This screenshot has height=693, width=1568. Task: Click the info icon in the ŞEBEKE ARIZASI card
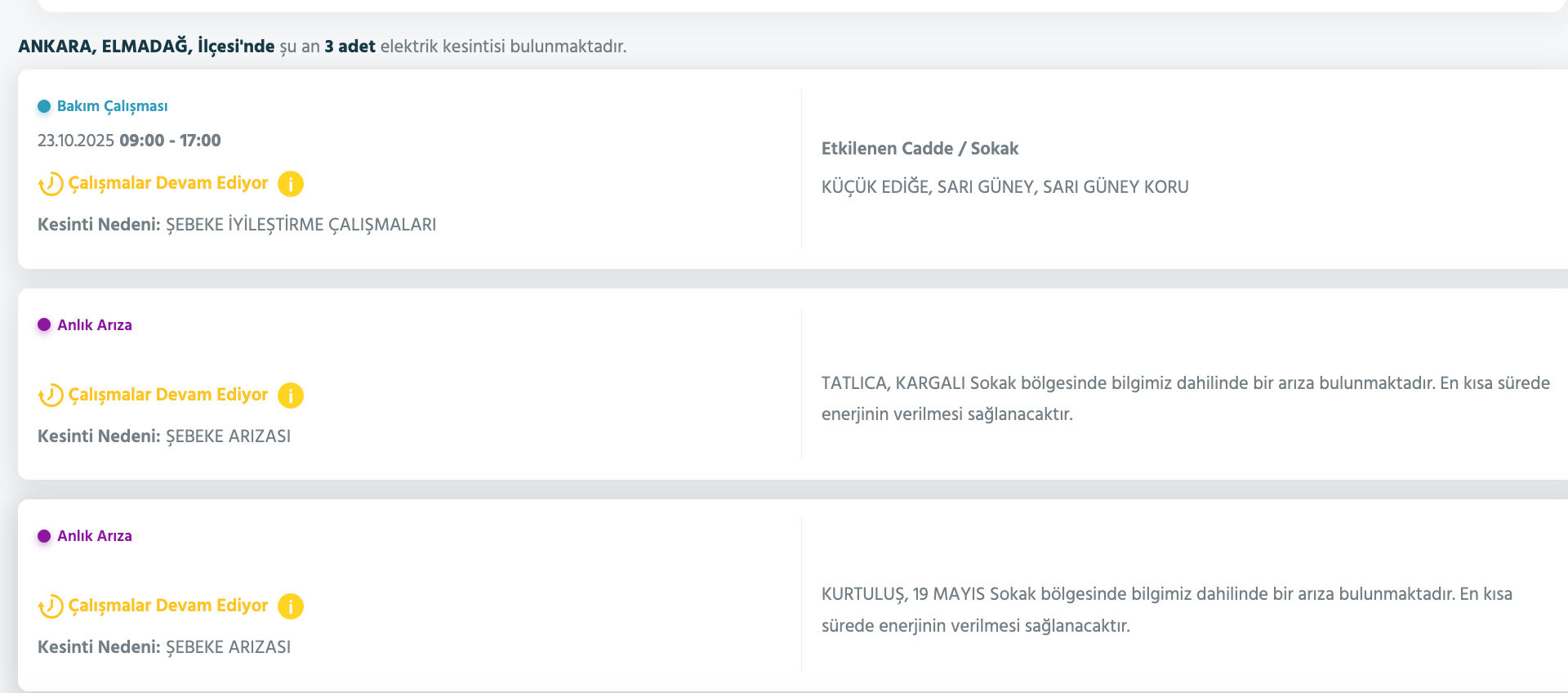coord(292,395)
